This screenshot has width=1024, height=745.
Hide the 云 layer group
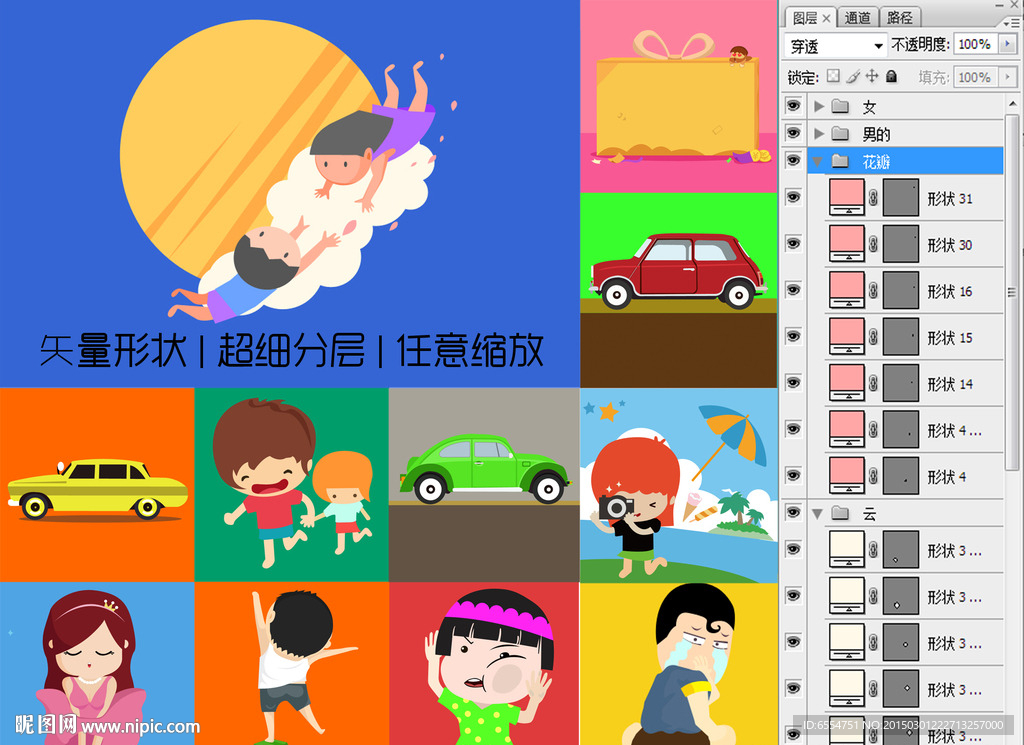793,513
